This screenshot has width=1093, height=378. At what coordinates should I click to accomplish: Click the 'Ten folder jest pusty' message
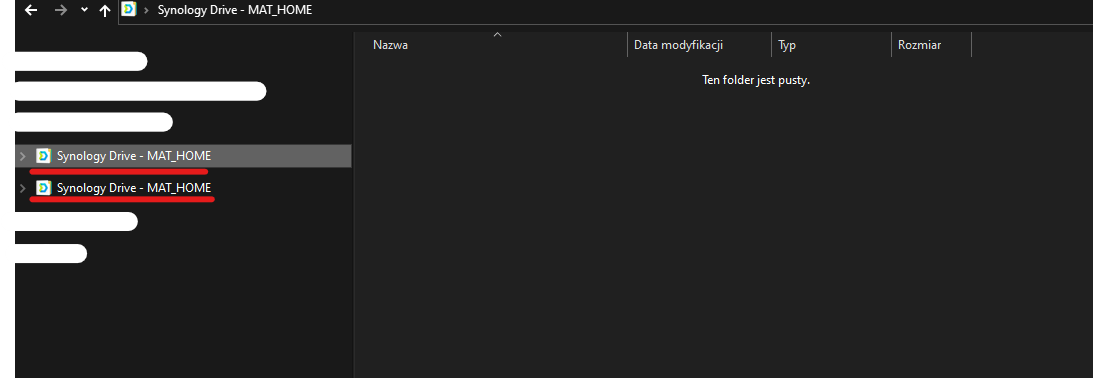click(756, 80)
